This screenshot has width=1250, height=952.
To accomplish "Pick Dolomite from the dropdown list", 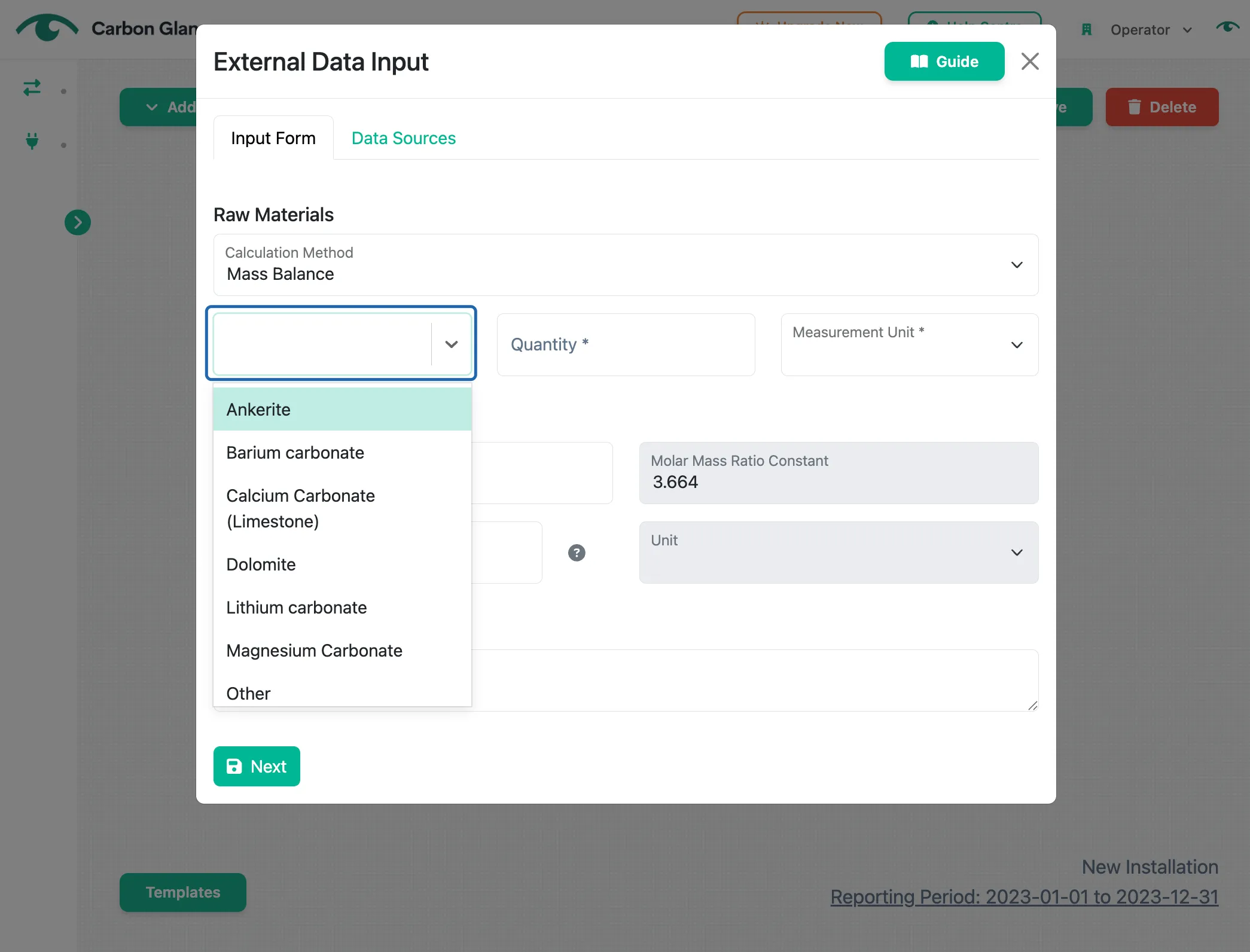I will click(342, 564).
